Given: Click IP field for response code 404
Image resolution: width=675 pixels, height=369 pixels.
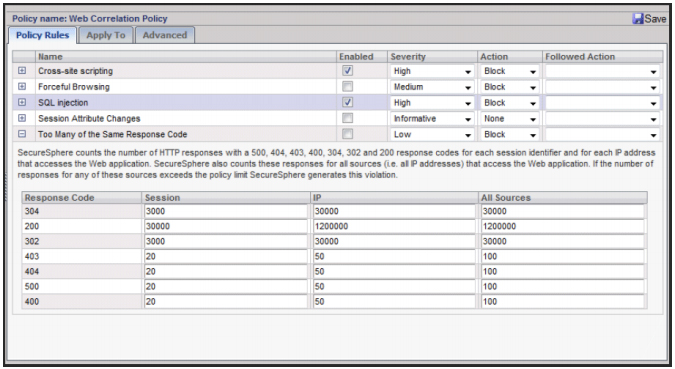Looking at the screenshot, I should pos(394,272).
